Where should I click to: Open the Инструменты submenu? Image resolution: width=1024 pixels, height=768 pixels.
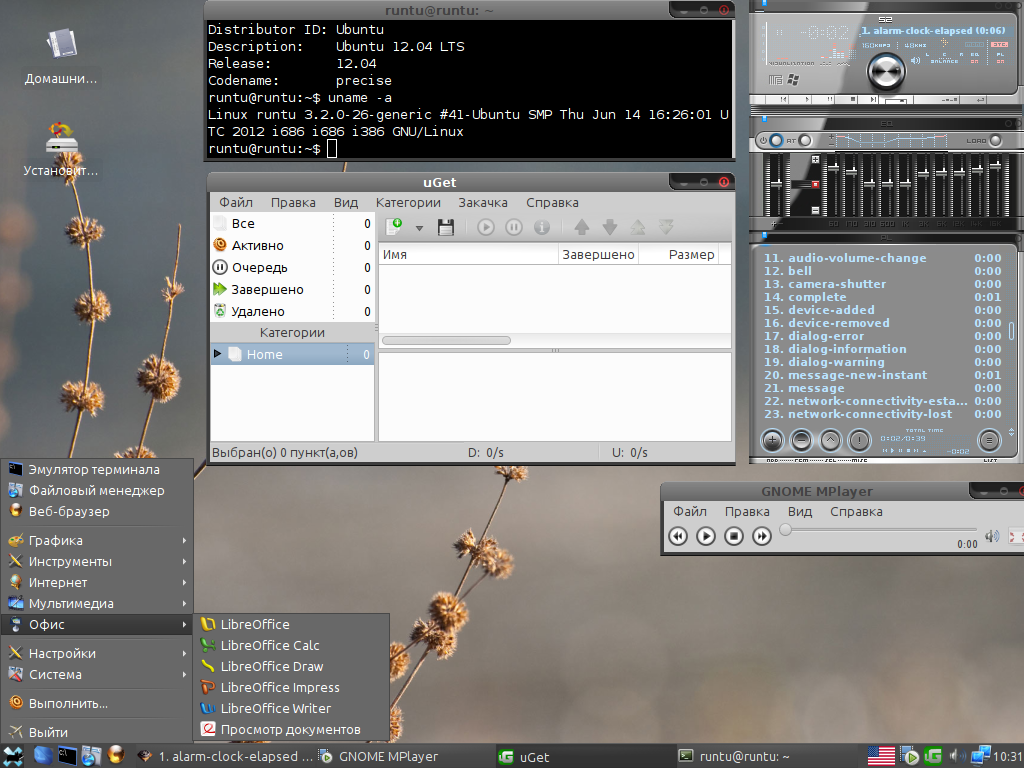pos(97,561)
